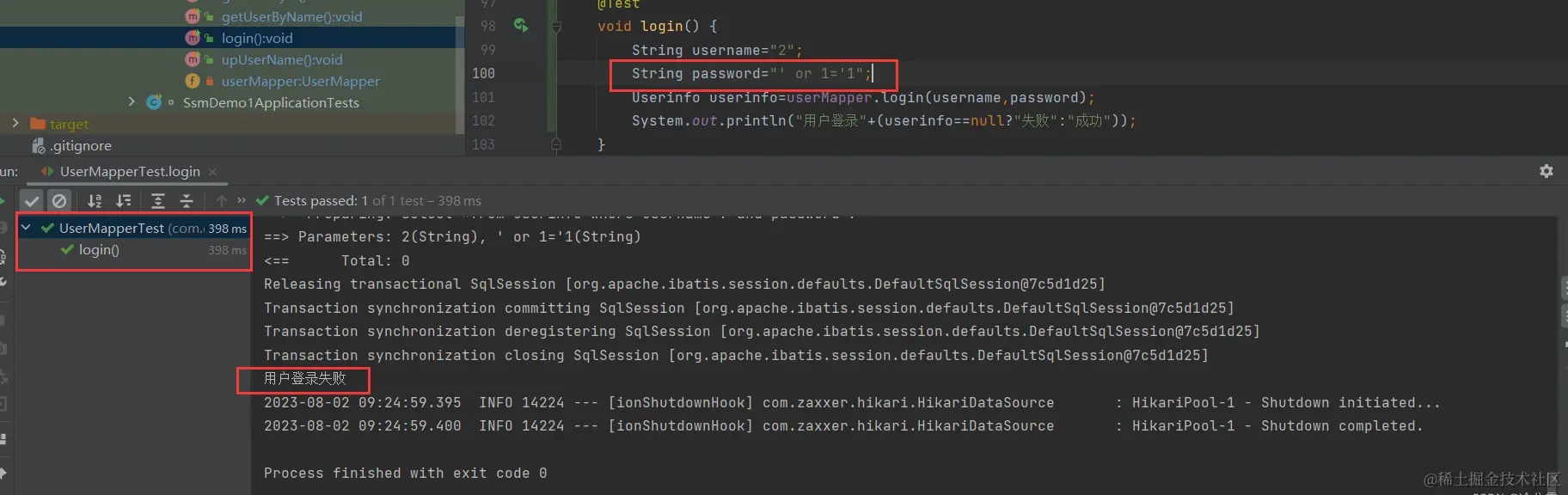Screen dimensions: 1568x495
Task: Expand all test results
Action: [158, 201]
